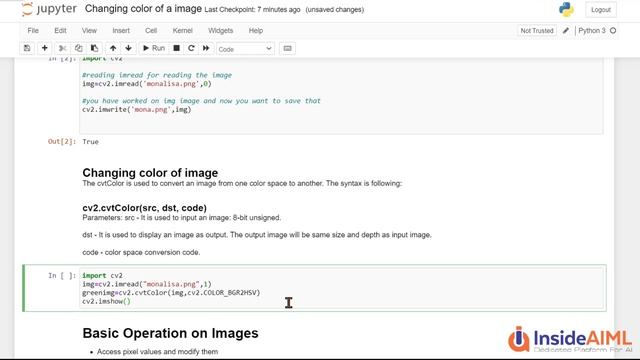Open the View menu
640x360 pixels.
89,31
